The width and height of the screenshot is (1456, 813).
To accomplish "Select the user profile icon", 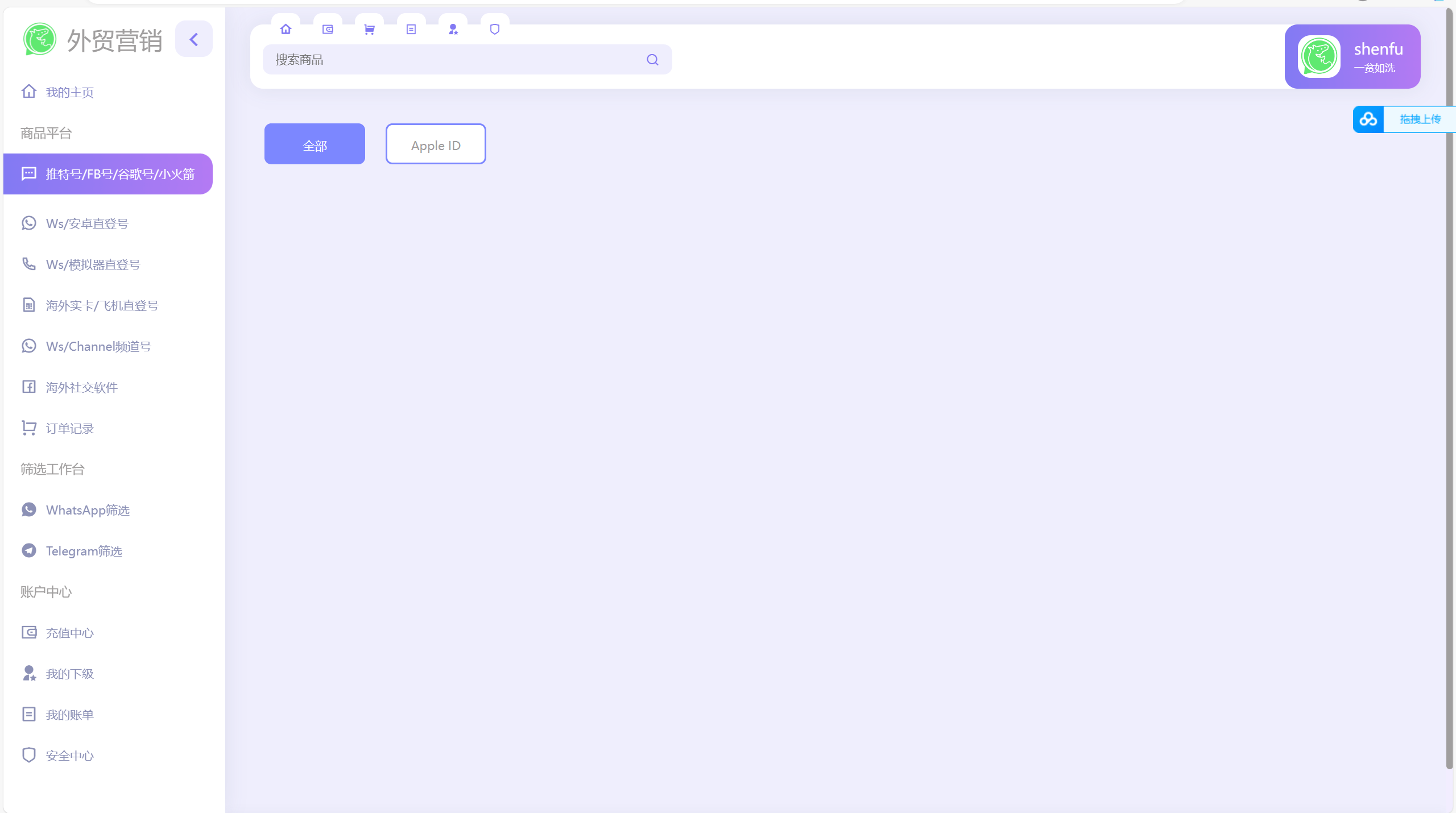I will (453, 29).
